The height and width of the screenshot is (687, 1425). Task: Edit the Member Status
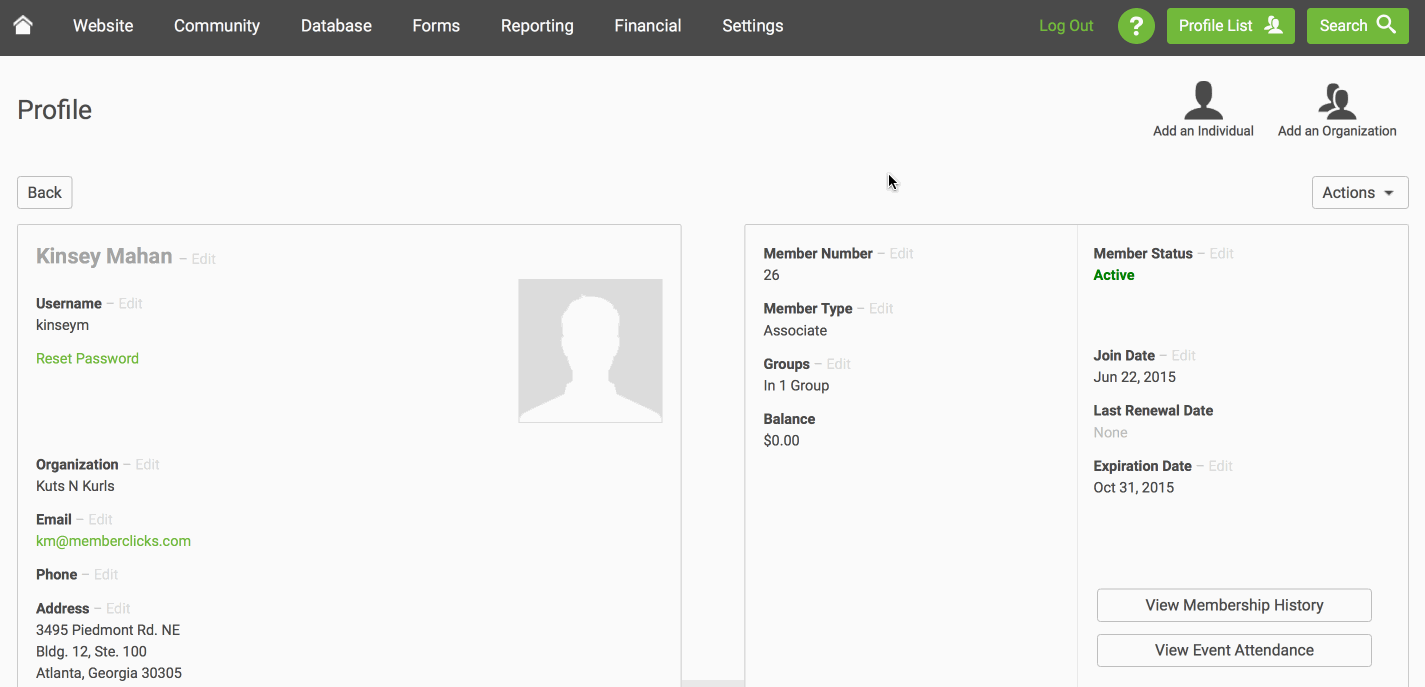tap(1221, 254)
